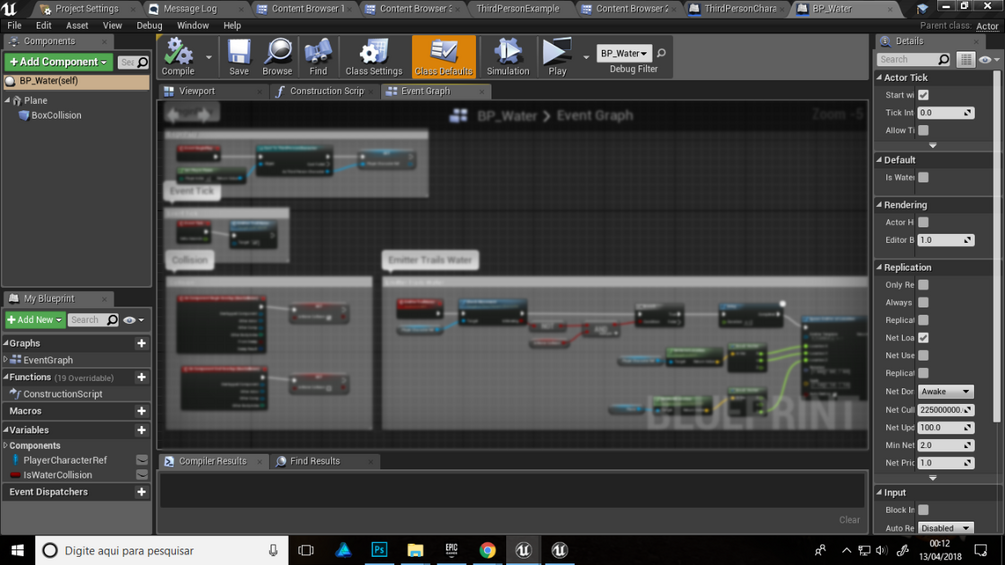Toggle Only Relevant to Owner checkbox
This screenshot has width=1005, height=565.
click(x=923, y=284)
